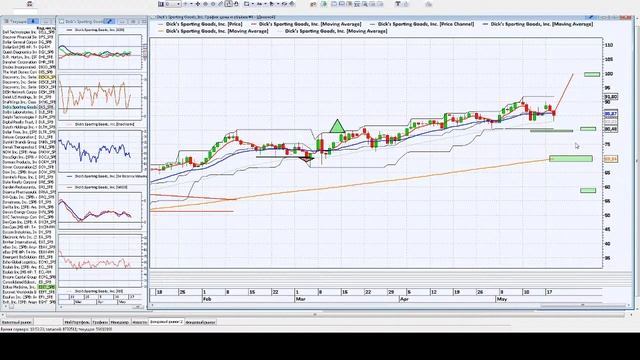Viewport: 640px width, 360px height.
Task: Select Darden Restaurants row
Action: point(28,187)
